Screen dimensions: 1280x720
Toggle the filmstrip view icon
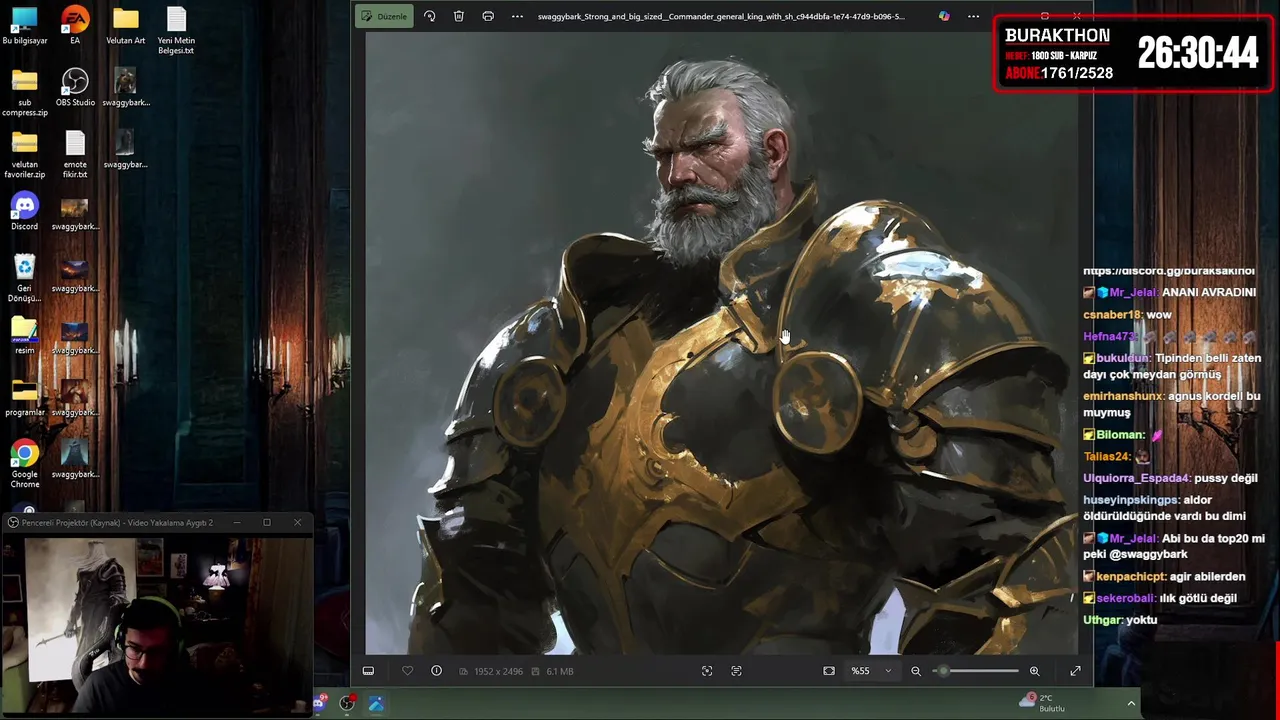pos(368,671)
